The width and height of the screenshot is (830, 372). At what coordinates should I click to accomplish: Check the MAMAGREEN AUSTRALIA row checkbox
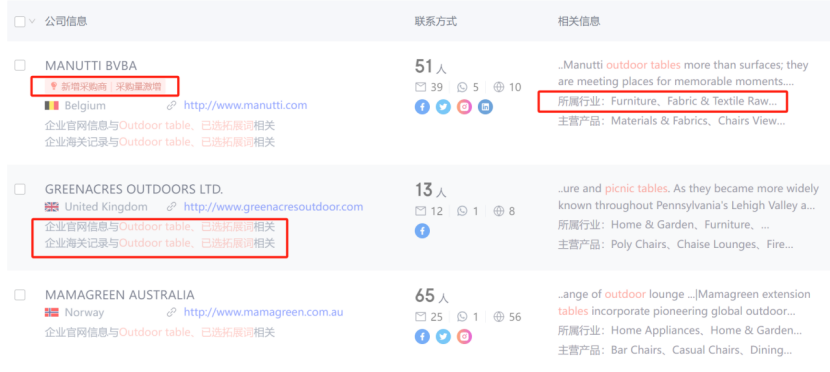[20, 295]
